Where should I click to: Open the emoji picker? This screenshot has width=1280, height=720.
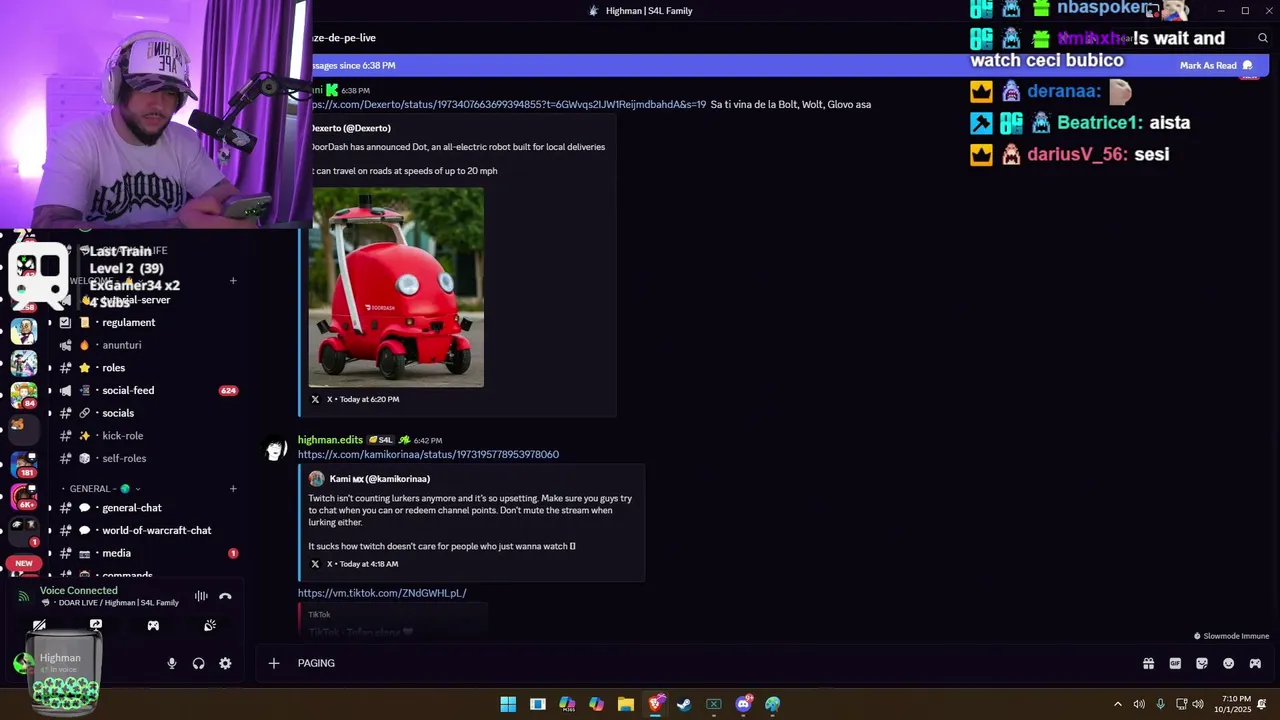coord(1229,663)
